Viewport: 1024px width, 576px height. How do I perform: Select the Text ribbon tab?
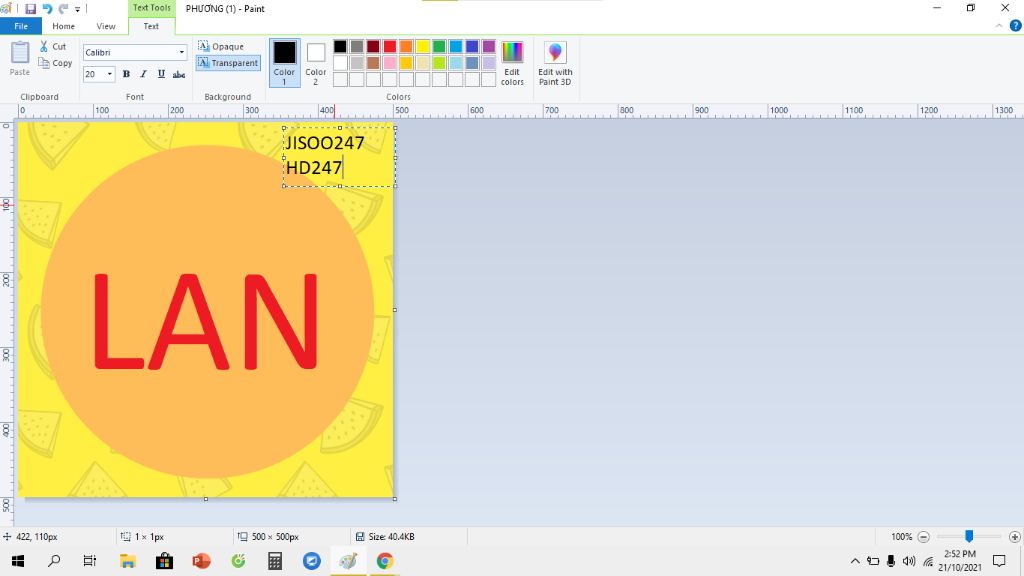click(x=151, y=26)
